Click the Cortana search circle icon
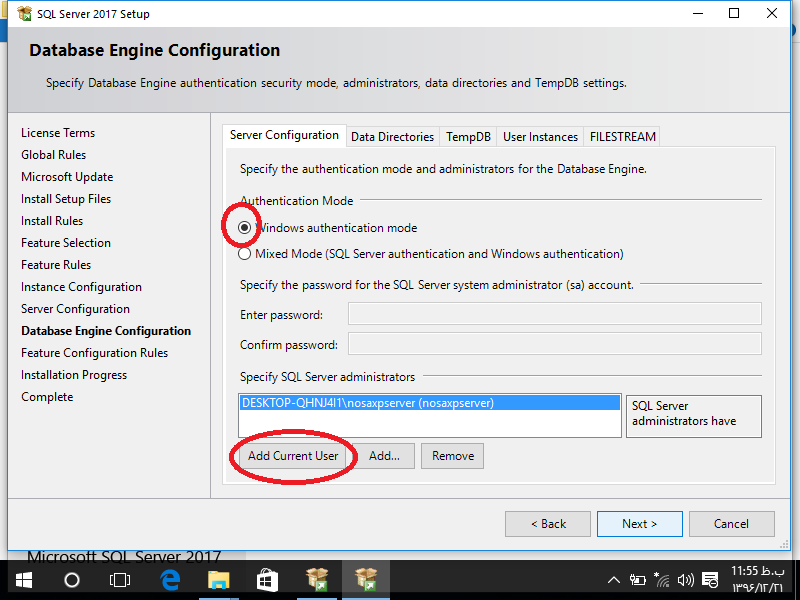This screenshot has width=800, height=600. pyautogui.click(x=72, y=580)
